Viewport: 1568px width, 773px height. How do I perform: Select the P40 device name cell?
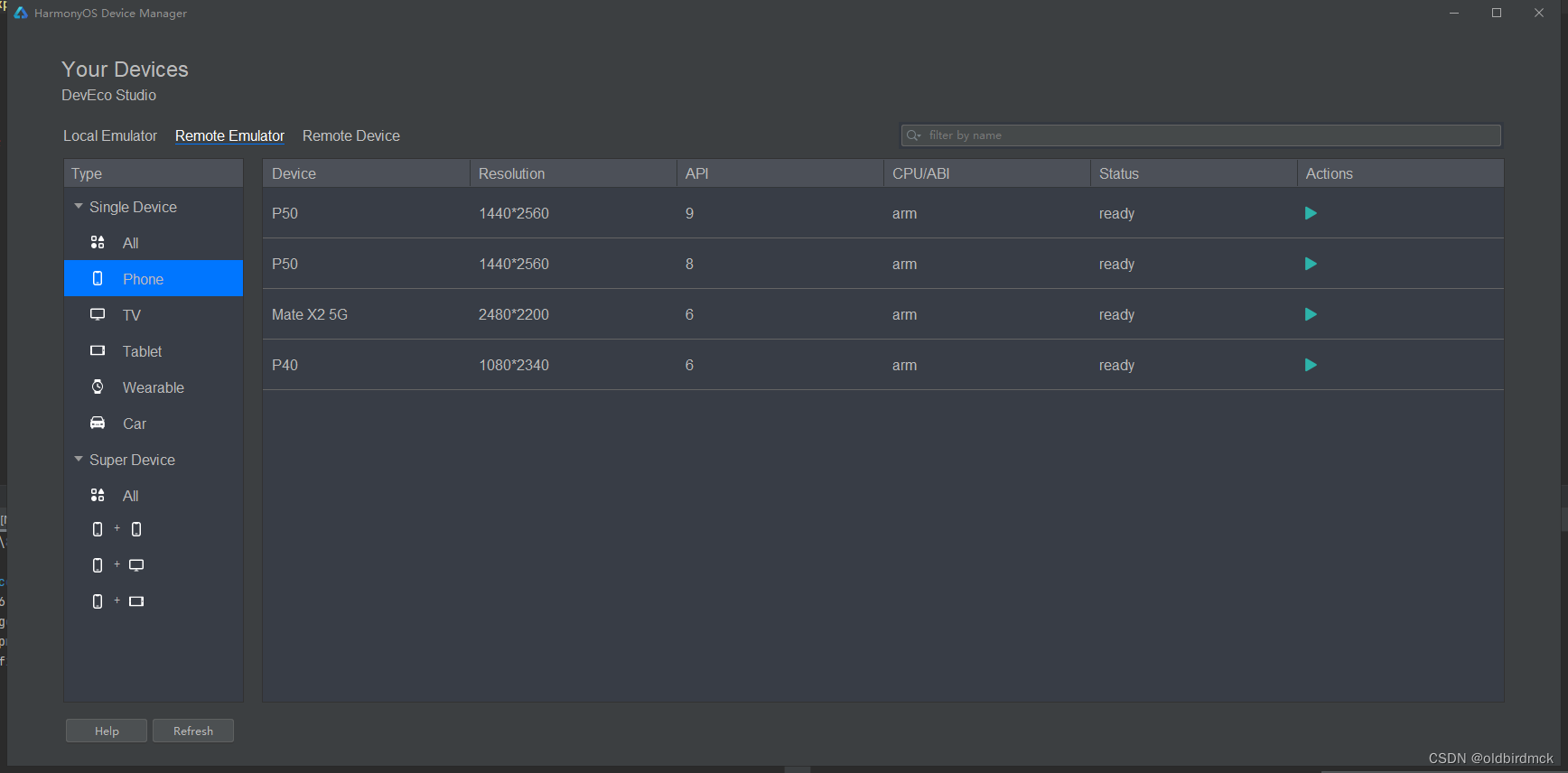(x=285, y=365)
